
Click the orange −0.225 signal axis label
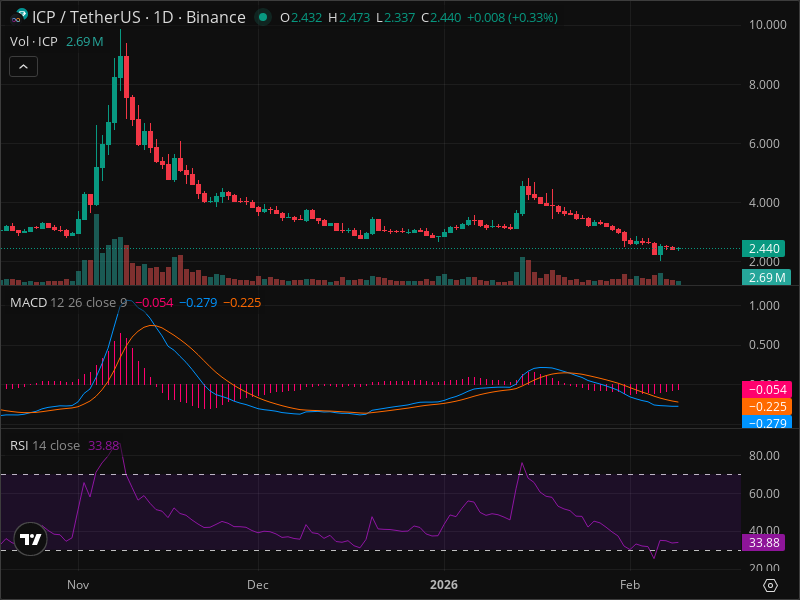click(766, 407)
